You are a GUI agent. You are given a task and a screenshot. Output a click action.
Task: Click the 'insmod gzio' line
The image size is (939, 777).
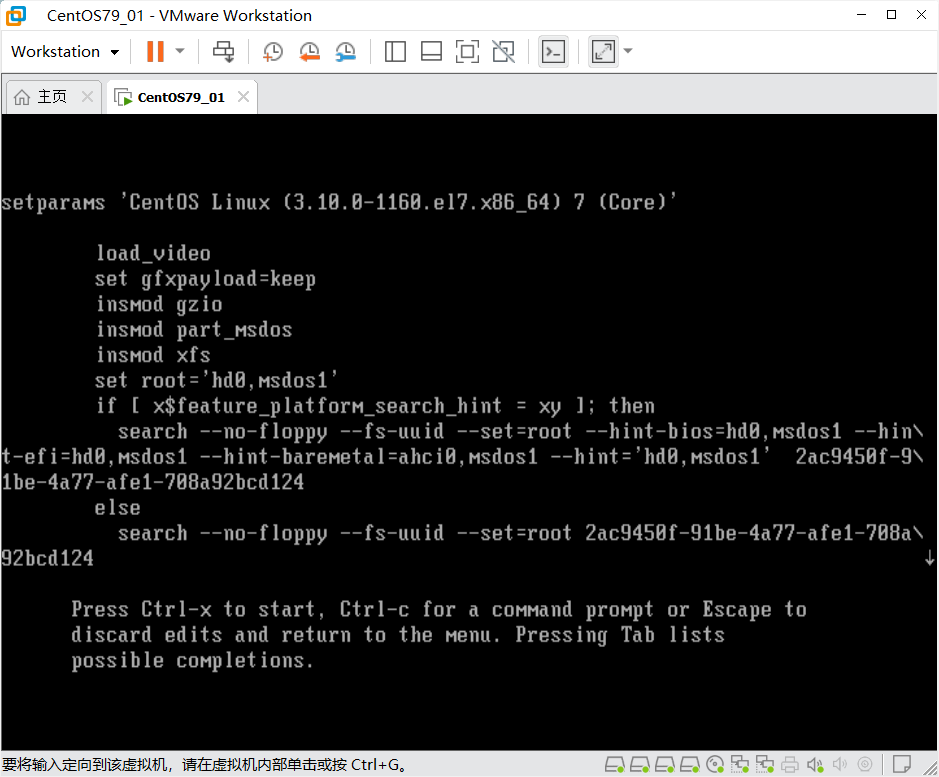coord(159,304)
